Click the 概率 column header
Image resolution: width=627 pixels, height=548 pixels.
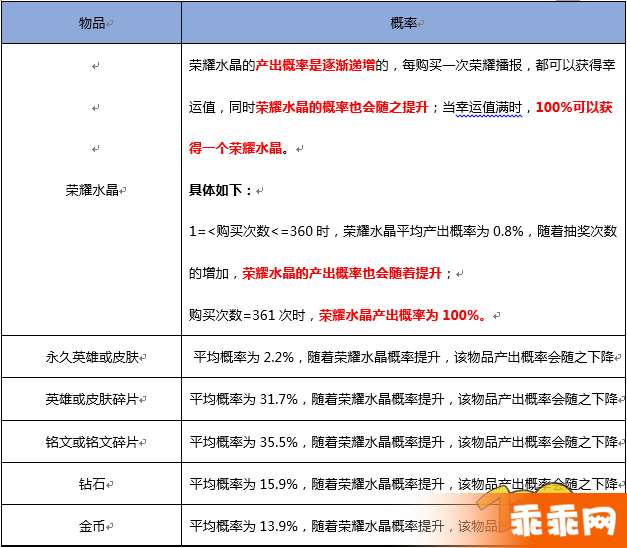point(403,23)
